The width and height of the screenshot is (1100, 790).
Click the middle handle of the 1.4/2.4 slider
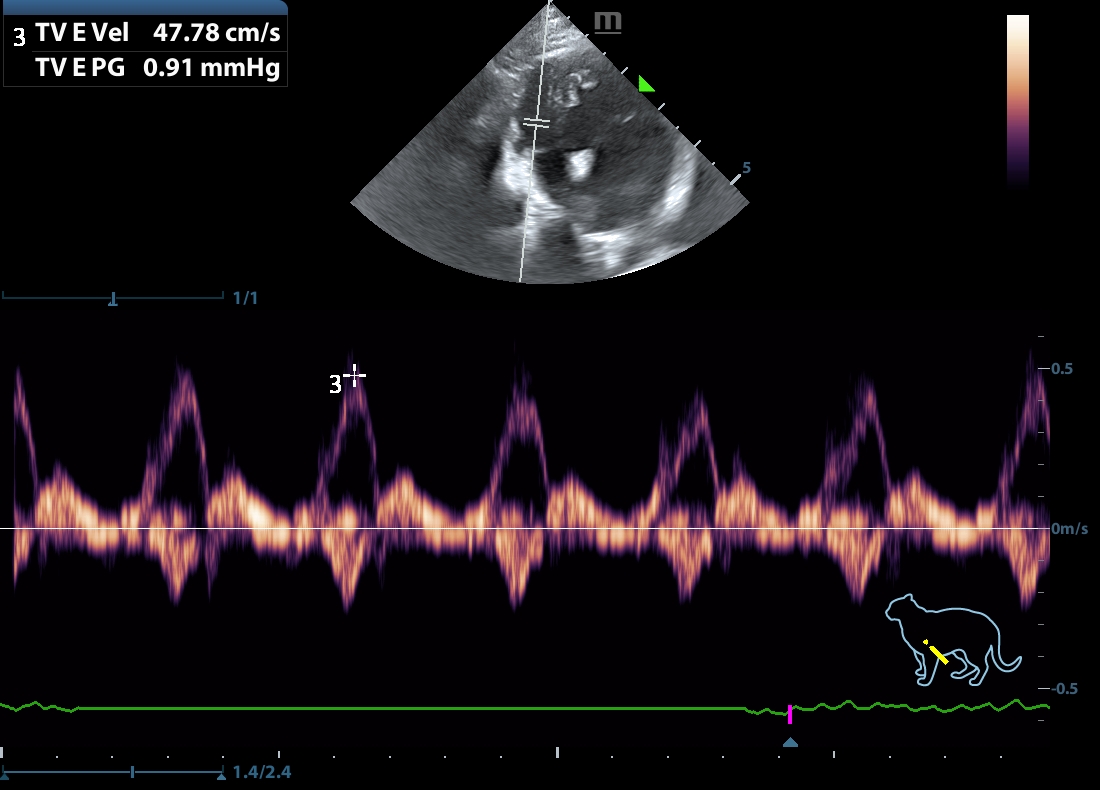132,773
